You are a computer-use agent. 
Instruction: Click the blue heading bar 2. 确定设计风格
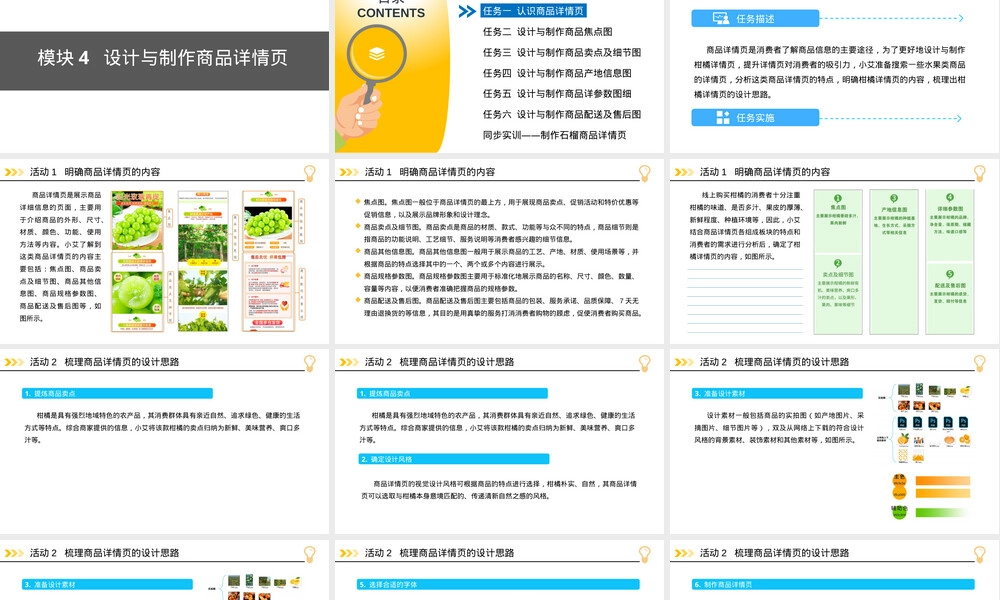click(x=453, y=459)
